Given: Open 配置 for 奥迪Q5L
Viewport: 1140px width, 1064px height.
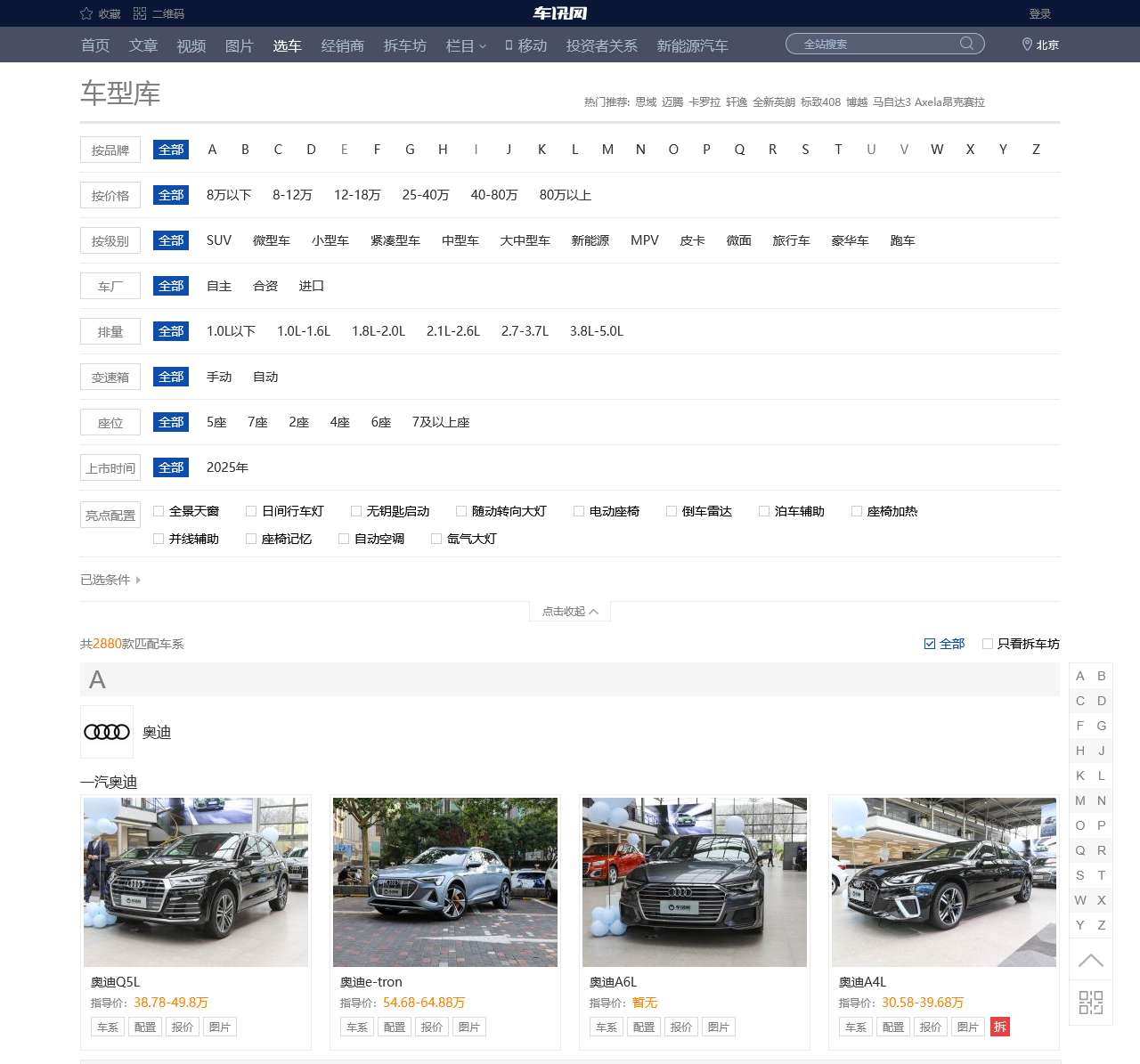Looking at the screenshot, I should tap(145, 1027).
